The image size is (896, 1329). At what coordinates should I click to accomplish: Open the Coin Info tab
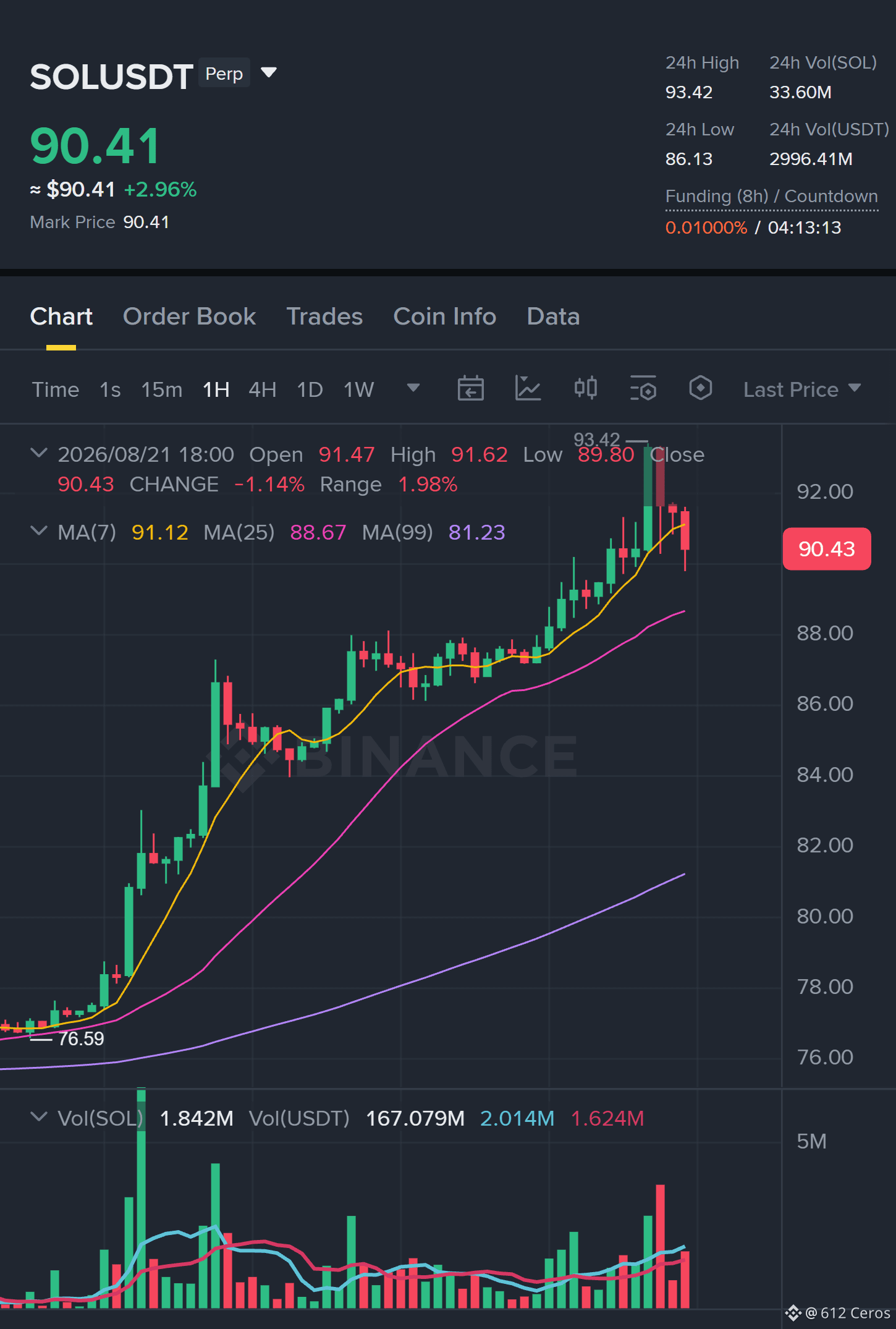coord(445,316)
